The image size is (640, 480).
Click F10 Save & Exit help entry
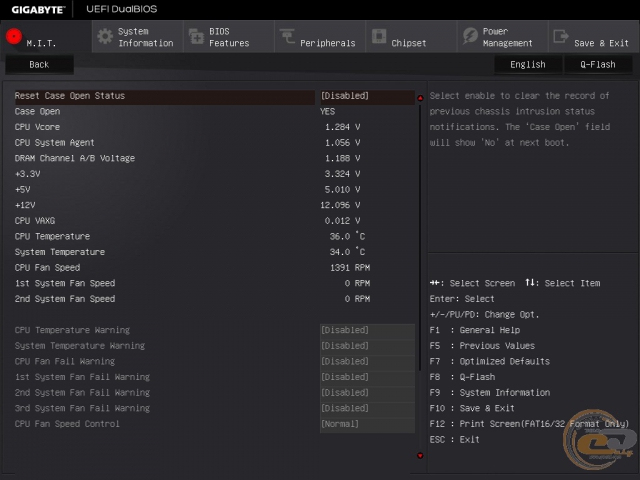472,408
